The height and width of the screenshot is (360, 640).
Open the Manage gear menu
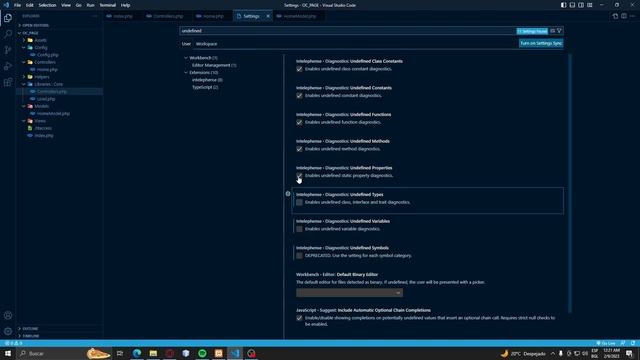(8, 331)
